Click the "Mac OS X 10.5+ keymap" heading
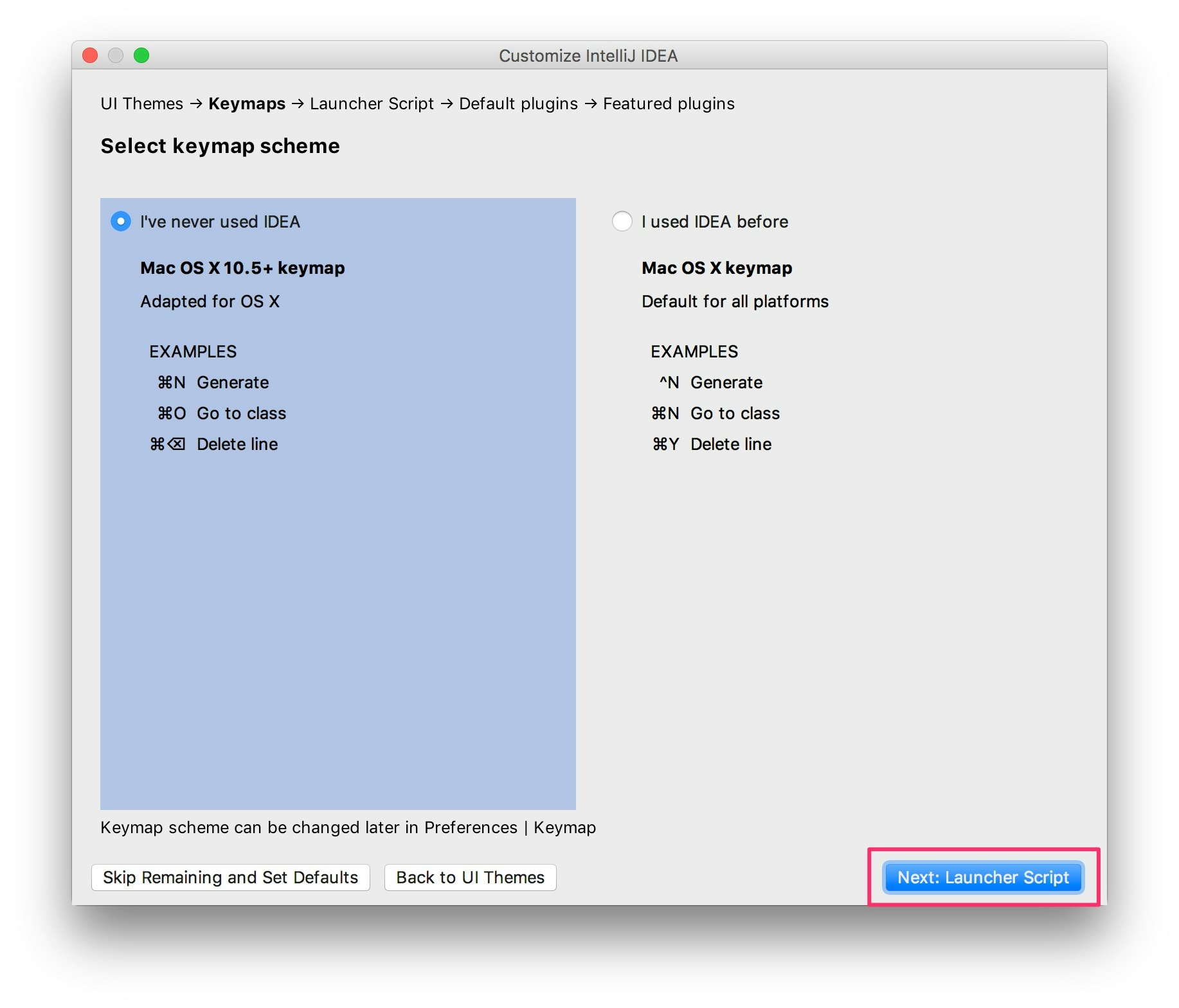1179x1008 pixels. tap(242, 267)
